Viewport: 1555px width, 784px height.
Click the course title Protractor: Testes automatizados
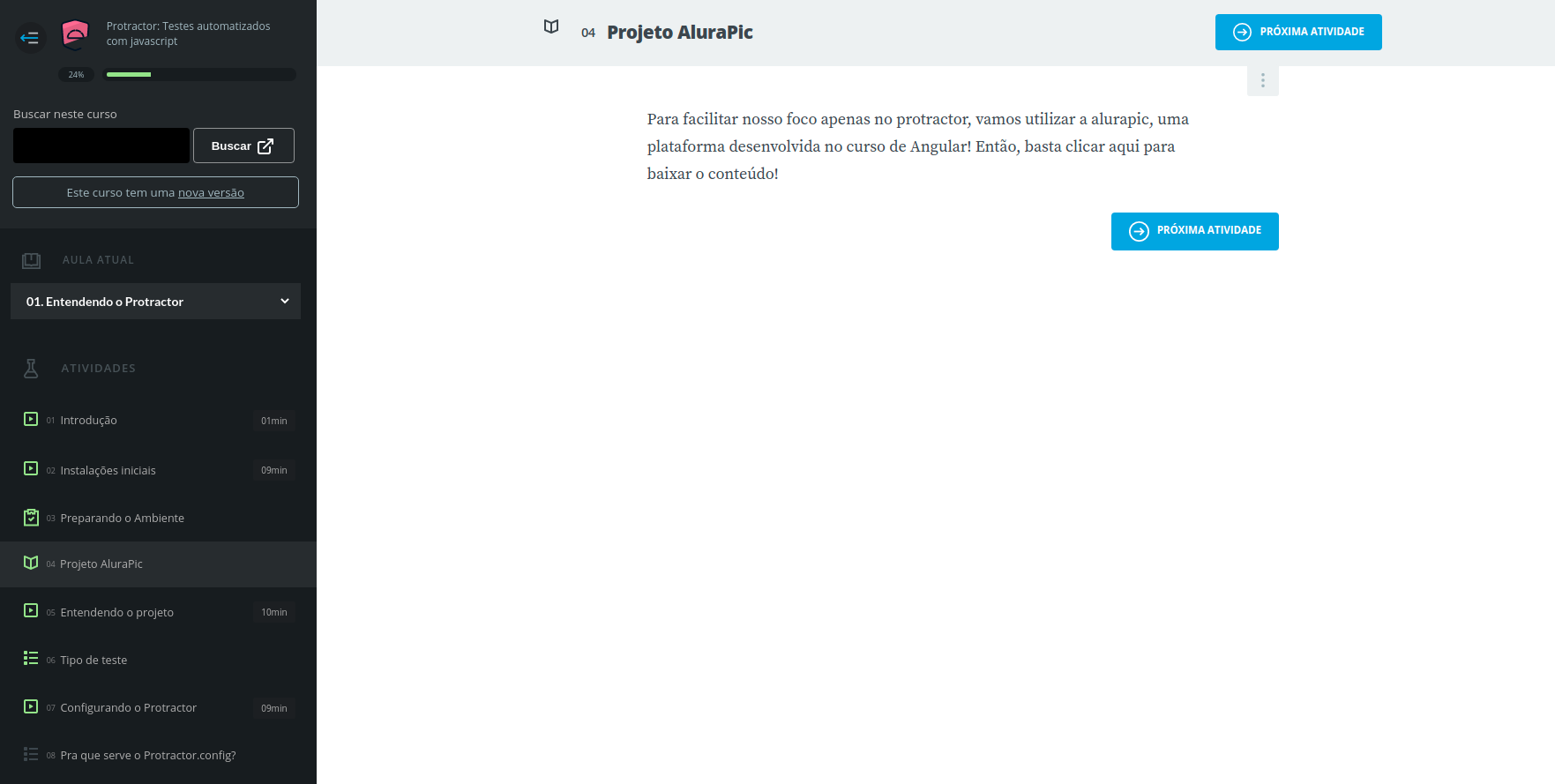[188, 34]
